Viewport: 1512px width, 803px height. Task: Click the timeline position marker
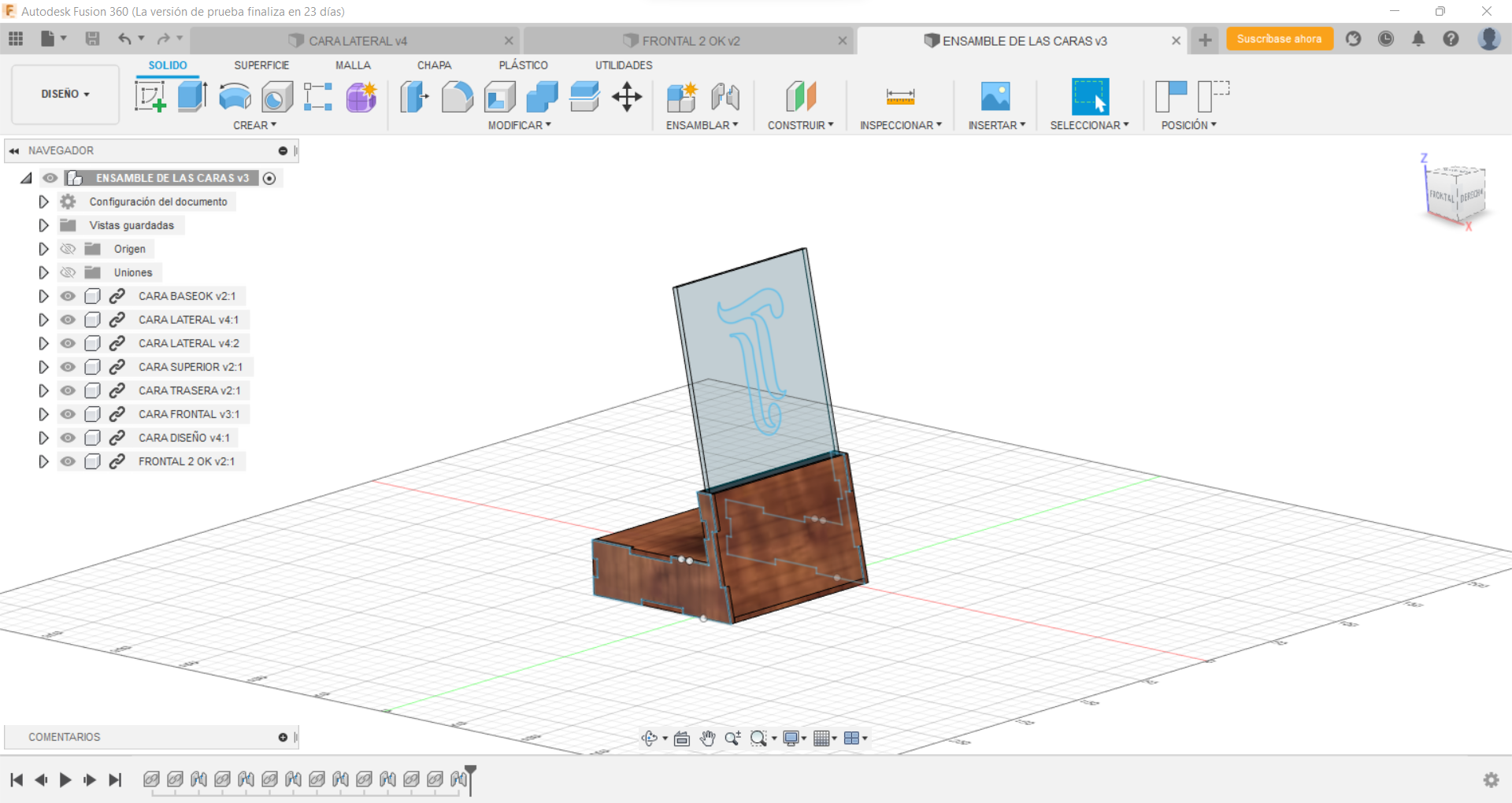pos(470,779)
